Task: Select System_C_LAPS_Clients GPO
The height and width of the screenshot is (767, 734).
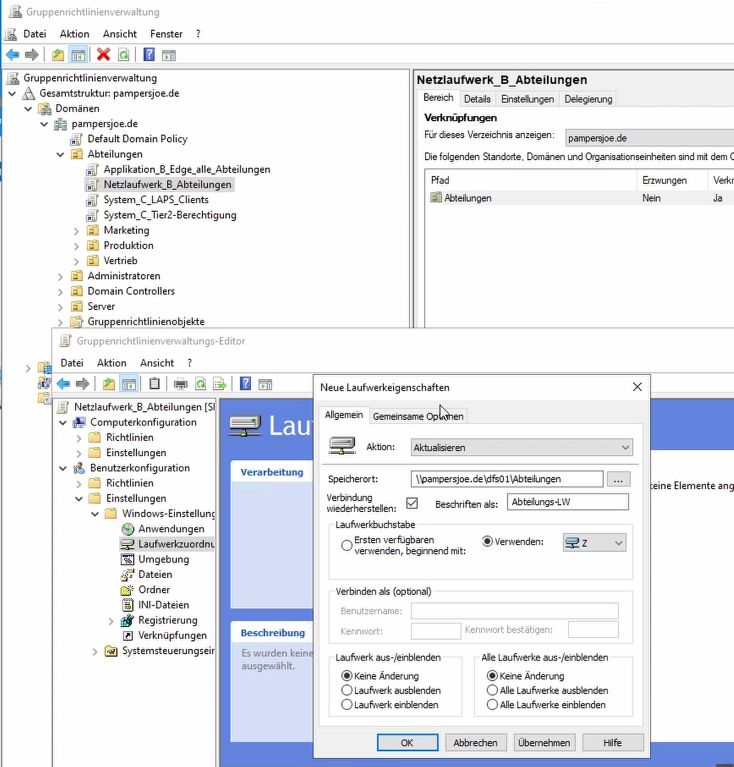Action: [156, 200]
